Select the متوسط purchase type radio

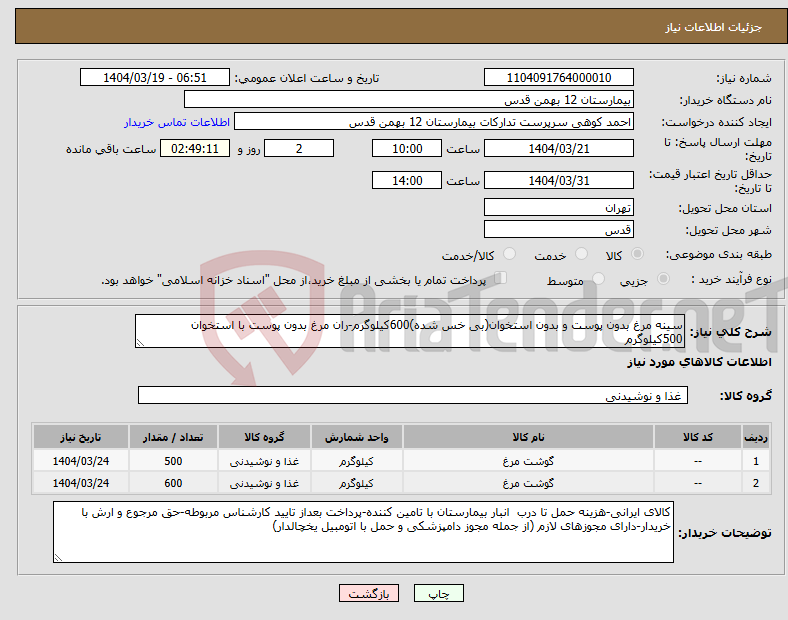pos(598,278)
